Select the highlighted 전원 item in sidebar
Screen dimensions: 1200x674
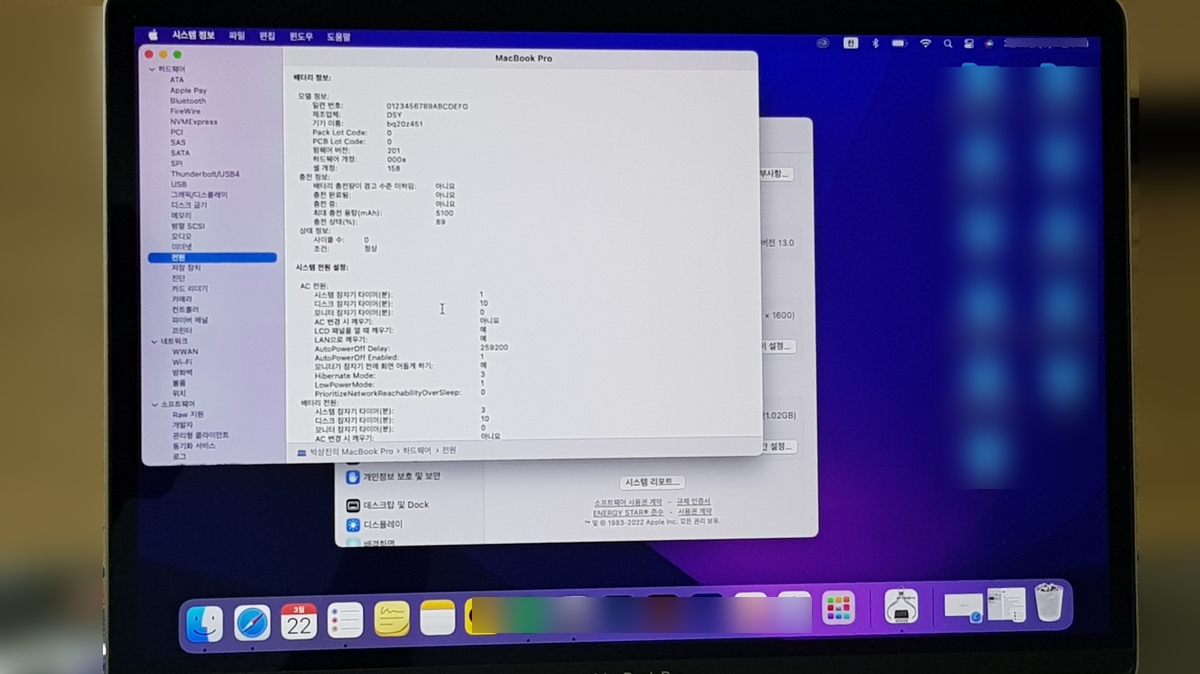coord(212,257)
